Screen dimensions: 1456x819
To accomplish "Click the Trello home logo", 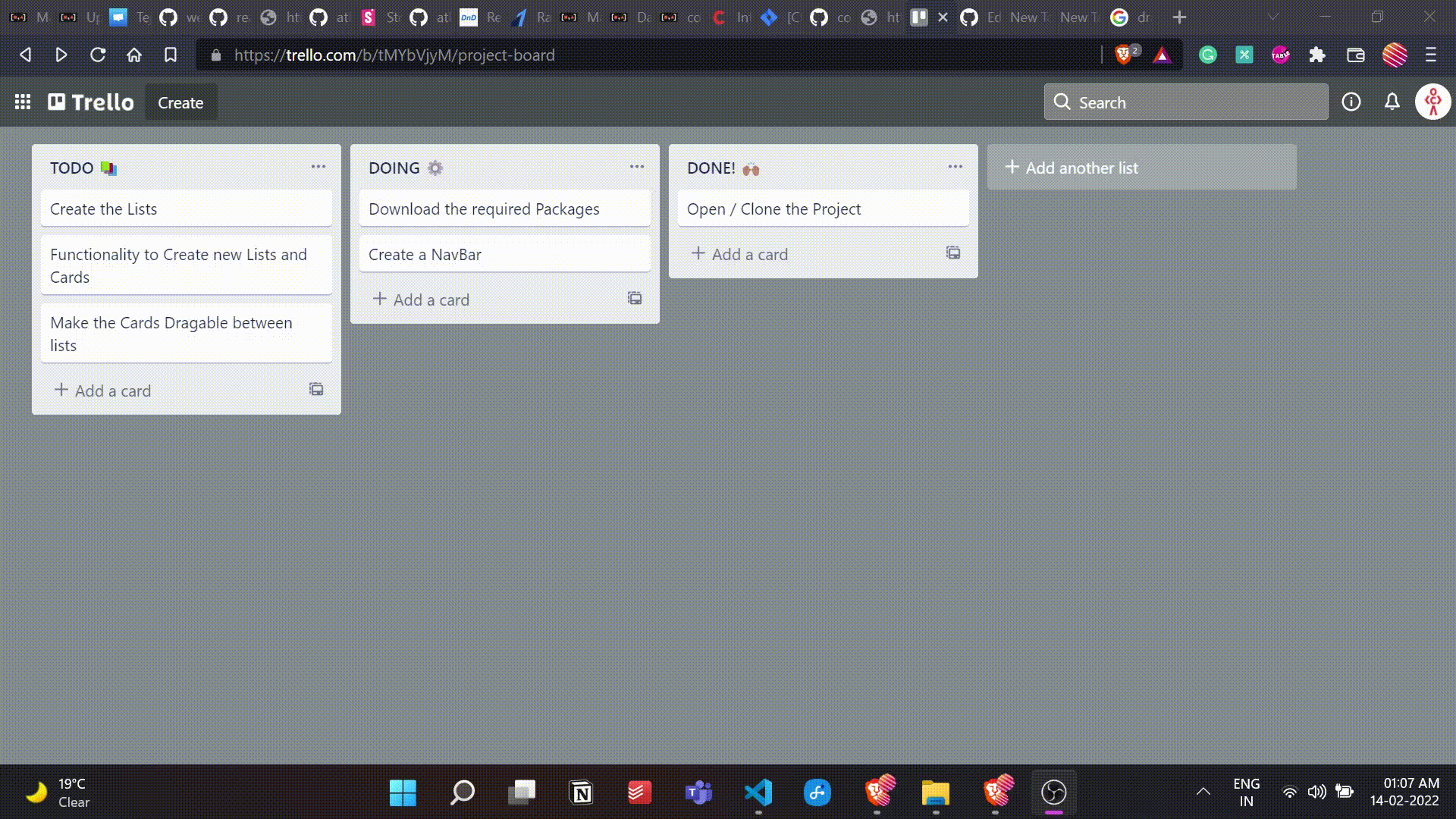I will (x=91, y=102).
